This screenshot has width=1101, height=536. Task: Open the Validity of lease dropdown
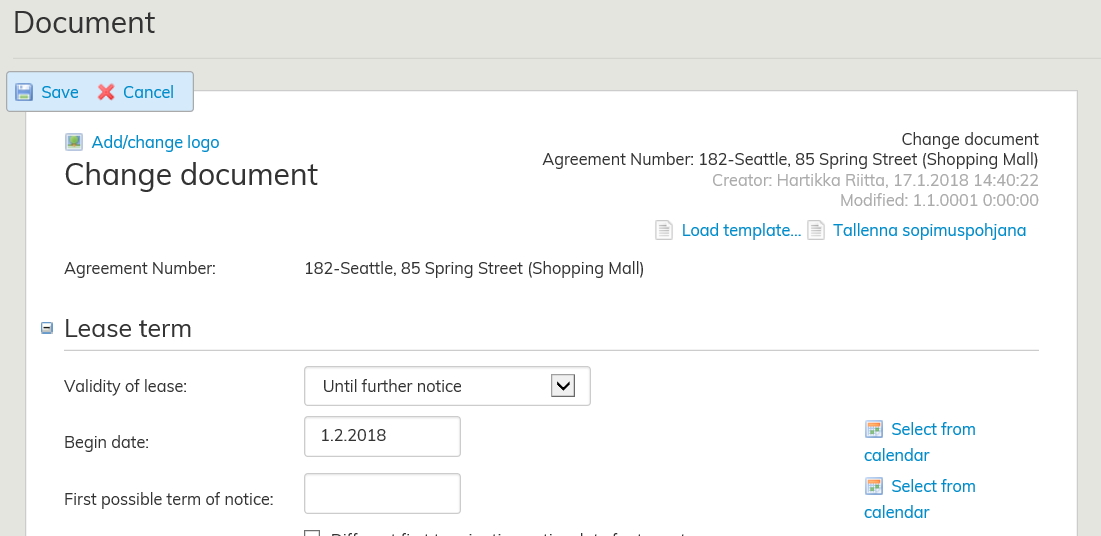[x=446, y=386]
